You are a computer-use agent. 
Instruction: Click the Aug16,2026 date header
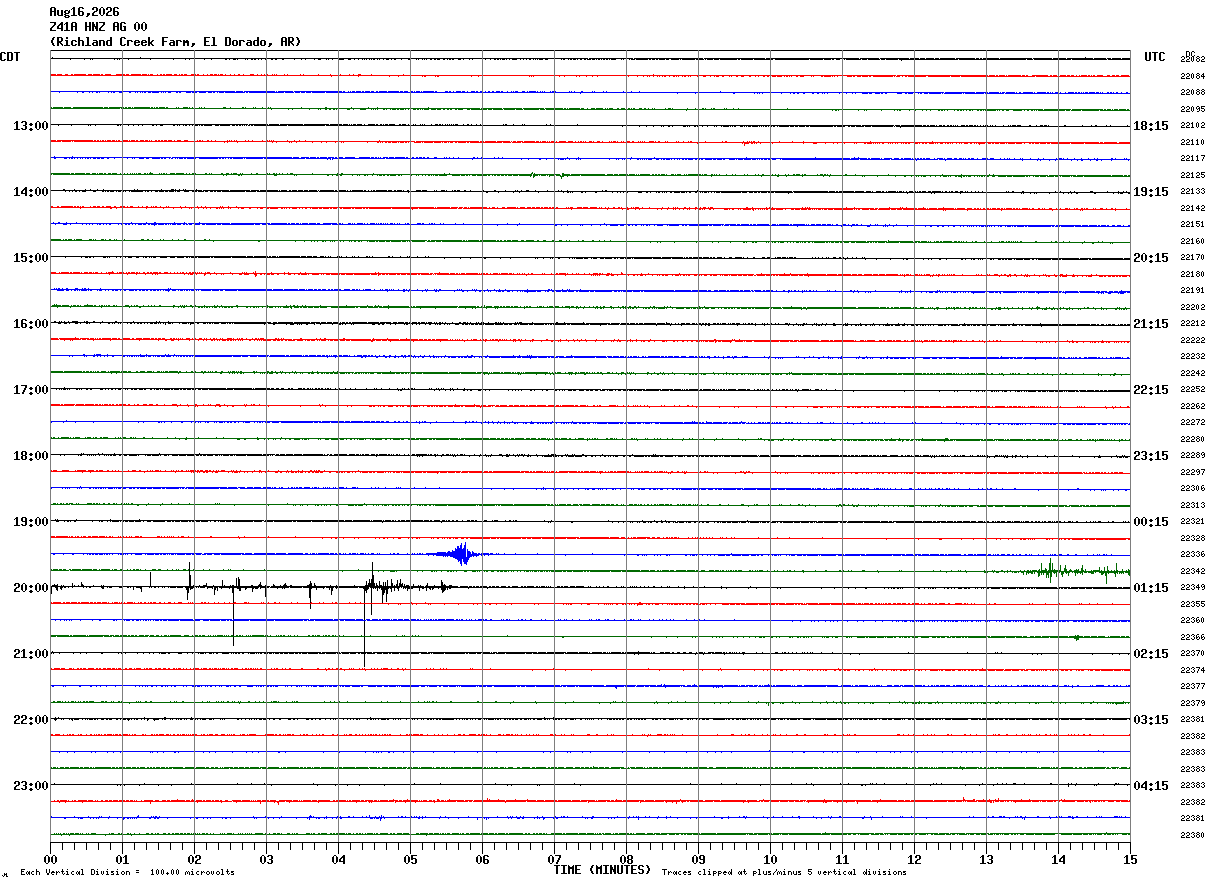(x=84, y=12)
